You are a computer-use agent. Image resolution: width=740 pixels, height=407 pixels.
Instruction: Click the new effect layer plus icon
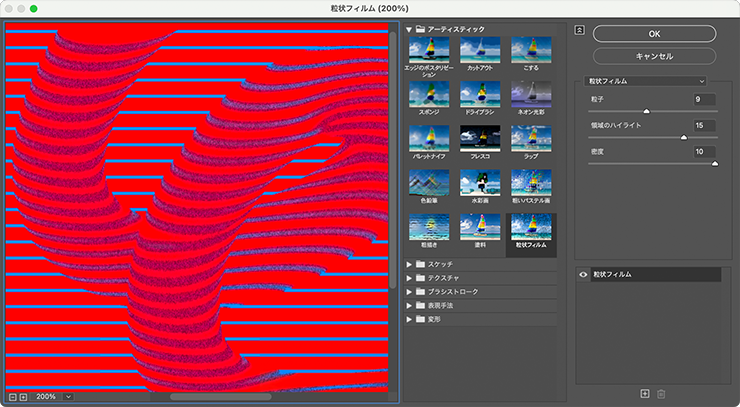[x=644, y=395]
